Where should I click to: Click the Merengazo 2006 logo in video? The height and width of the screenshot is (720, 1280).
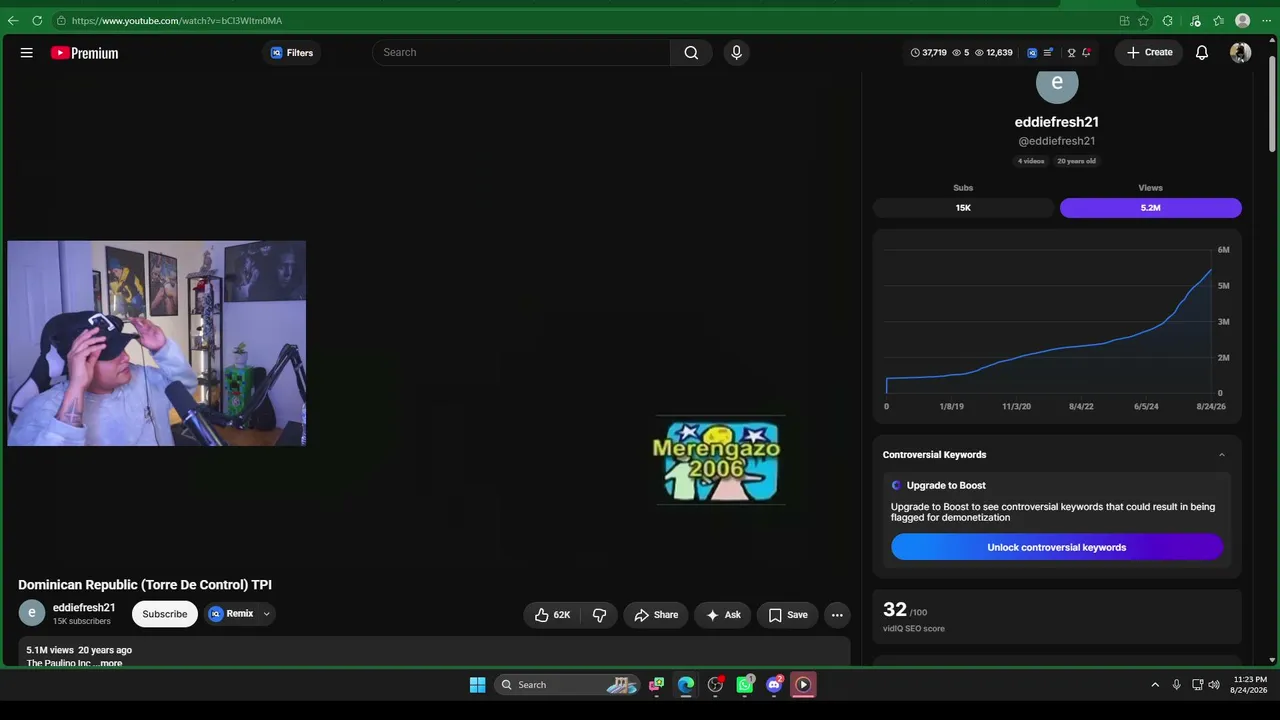716,461
